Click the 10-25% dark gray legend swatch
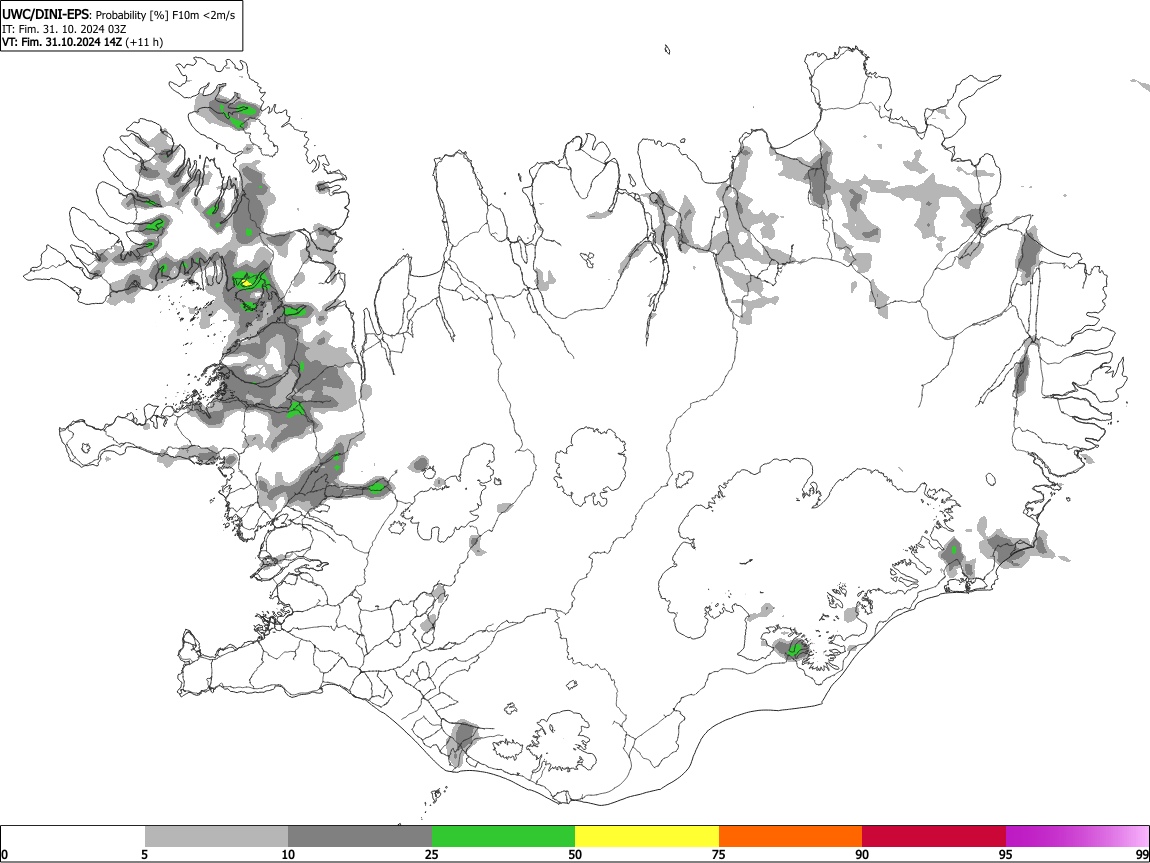Viewport: 1150px width, 863px height. (360, 836)
